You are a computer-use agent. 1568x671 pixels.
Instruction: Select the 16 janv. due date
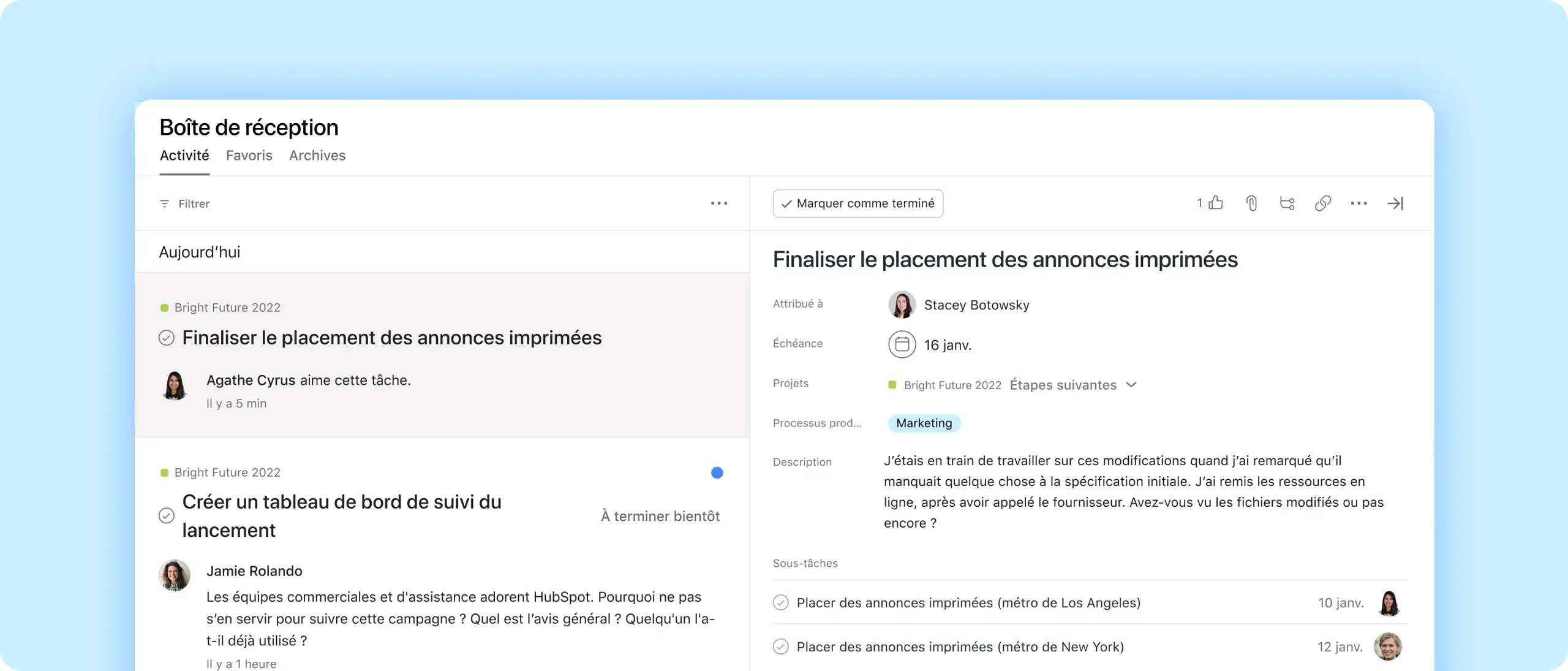point(948,345)
